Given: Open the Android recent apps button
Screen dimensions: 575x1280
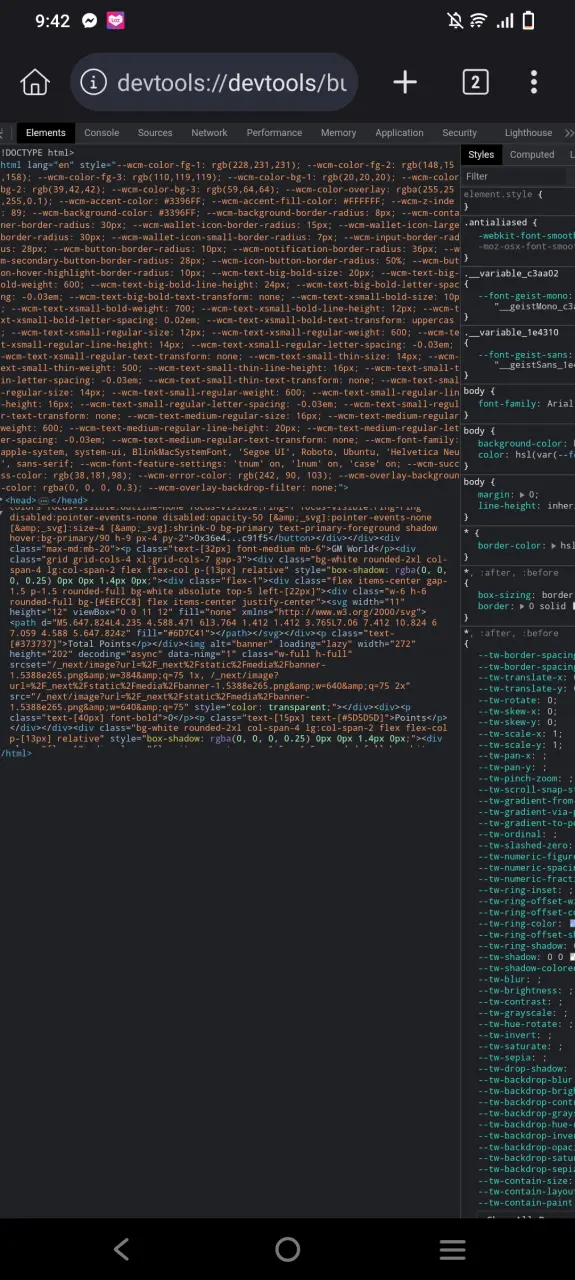Looking at the screenshot, I should pyautogui.click(x=453, y=1249).
